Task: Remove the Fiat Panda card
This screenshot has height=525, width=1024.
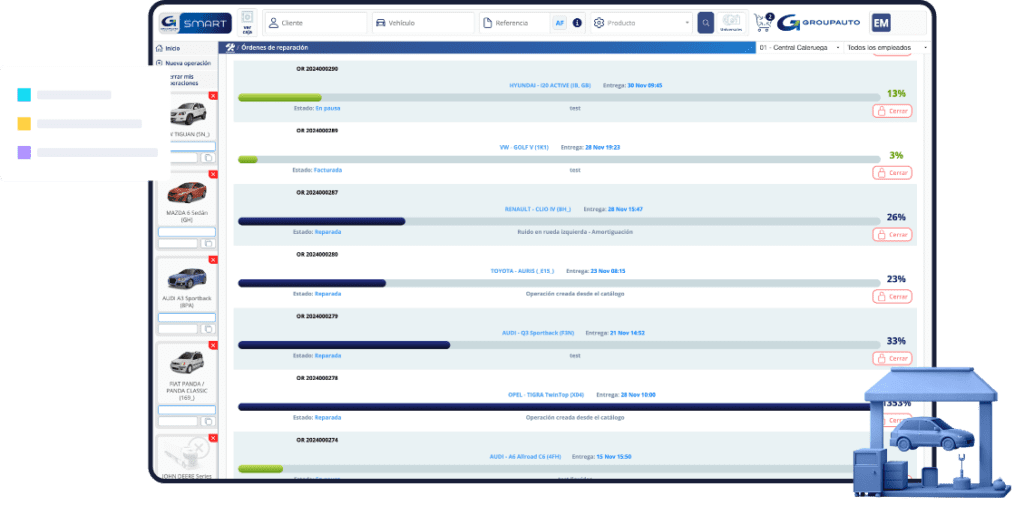Action: [x=213, y=345]
